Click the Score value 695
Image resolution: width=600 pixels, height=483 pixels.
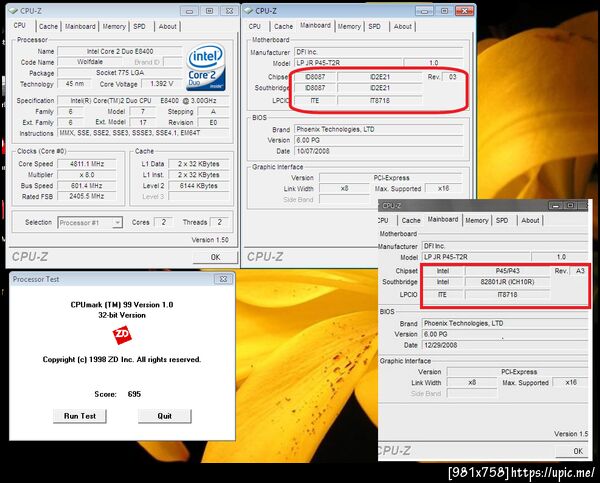coord(134,394)
